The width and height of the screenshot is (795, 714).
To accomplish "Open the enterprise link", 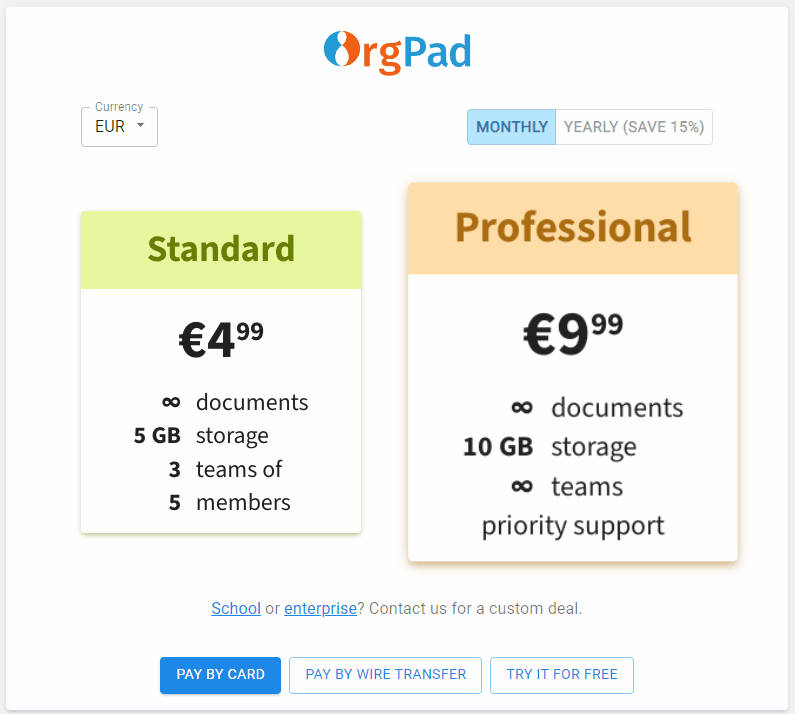I will tap(320, 608).
